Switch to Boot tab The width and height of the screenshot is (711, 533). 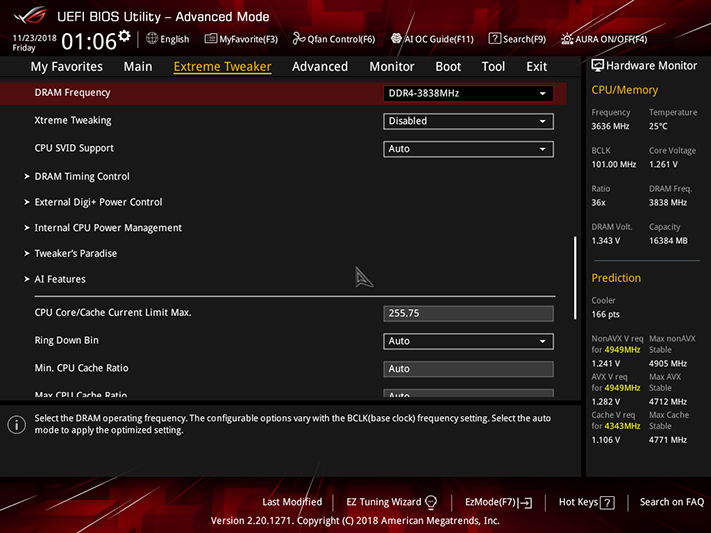(x=448, y=67)
